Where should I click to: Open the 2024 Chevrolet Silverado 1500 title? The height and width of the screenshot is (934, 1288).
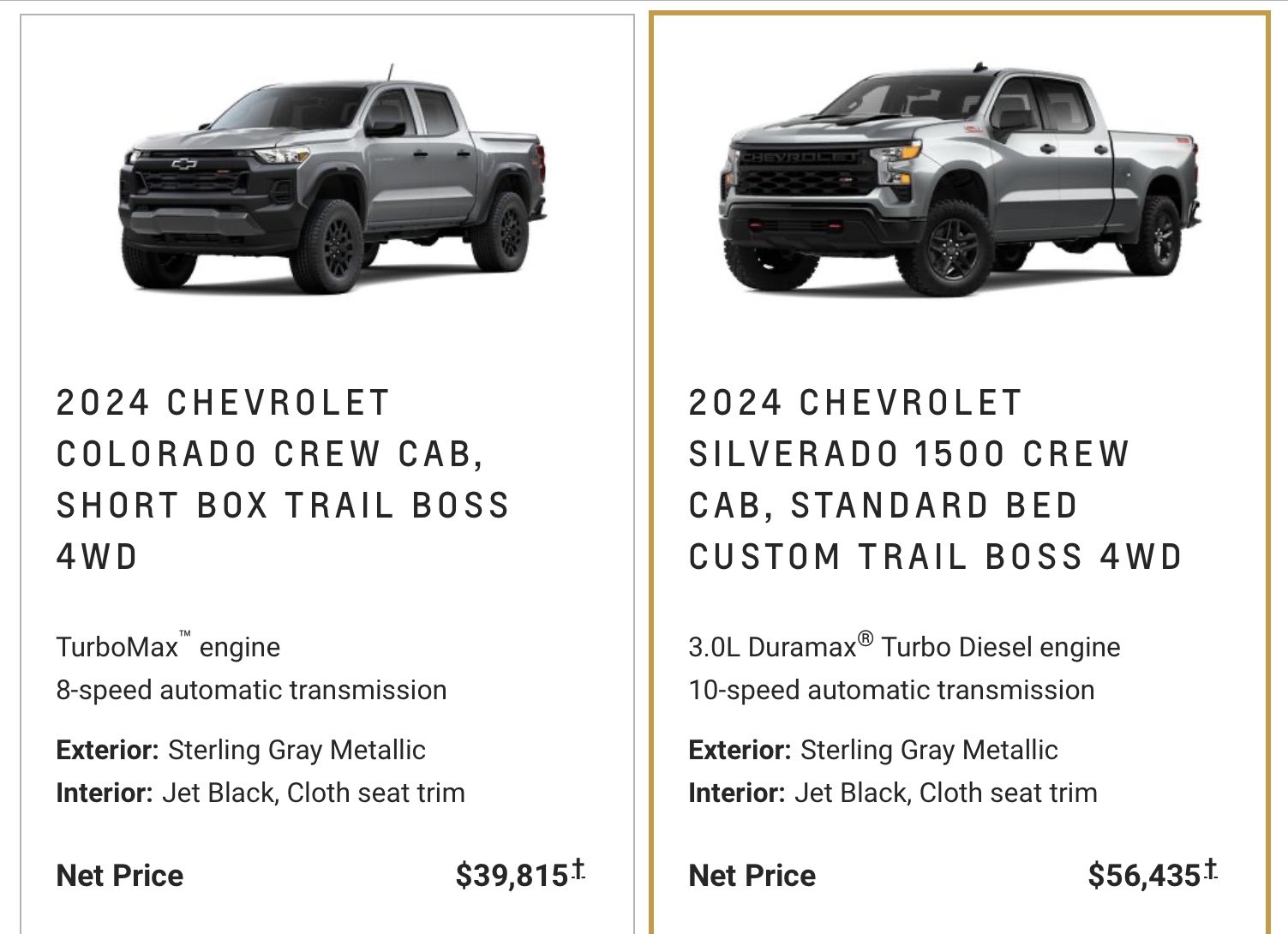(936, 480)
